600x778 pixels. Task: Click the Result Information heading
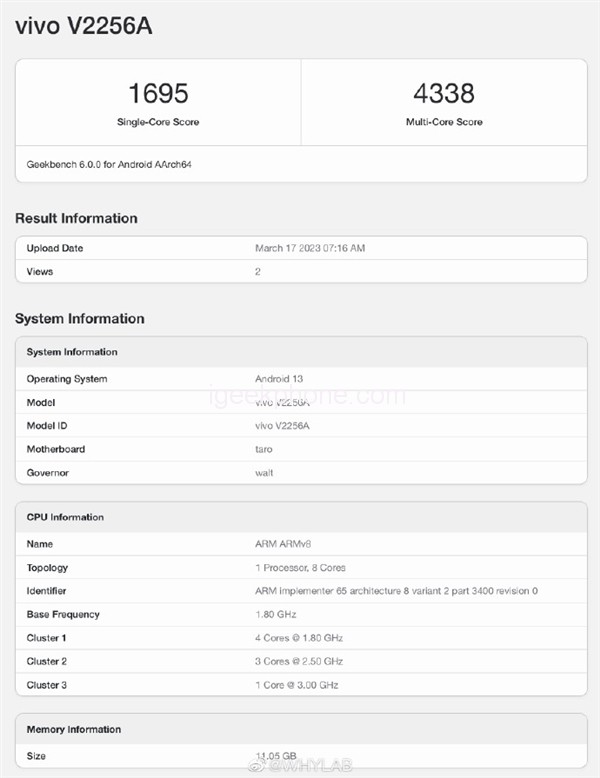pos(76,218)
